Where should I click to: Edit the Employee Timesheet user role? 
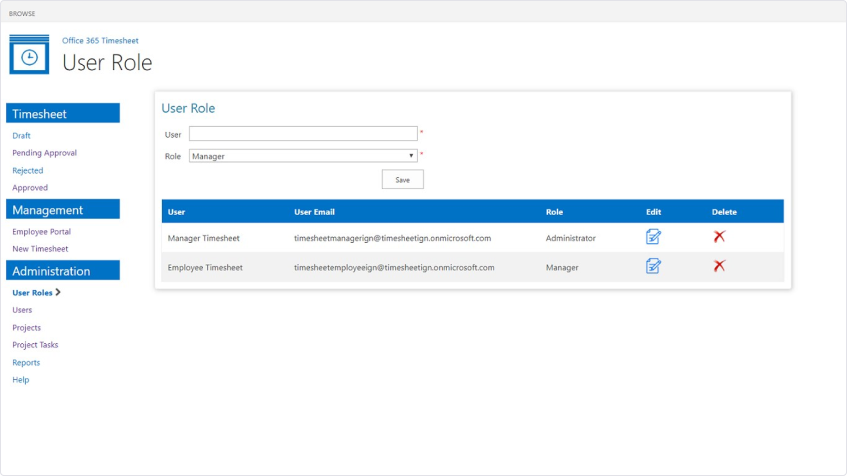coord(653,266)
